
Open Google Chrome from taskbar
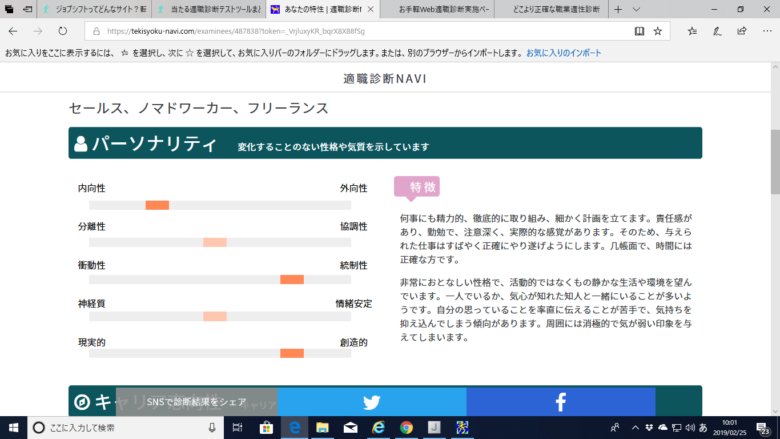pos(406,428)
